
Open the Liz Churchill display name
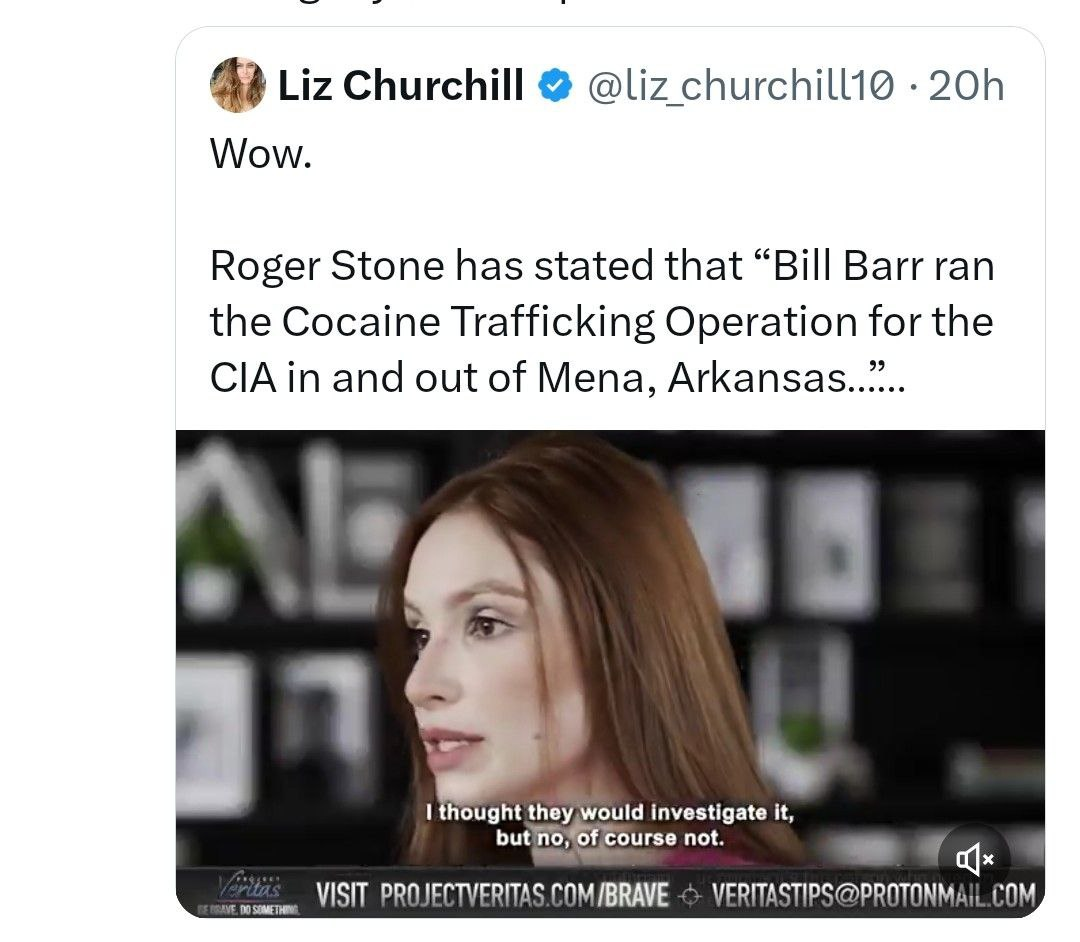pyautogui.click(x=400, y=87)
